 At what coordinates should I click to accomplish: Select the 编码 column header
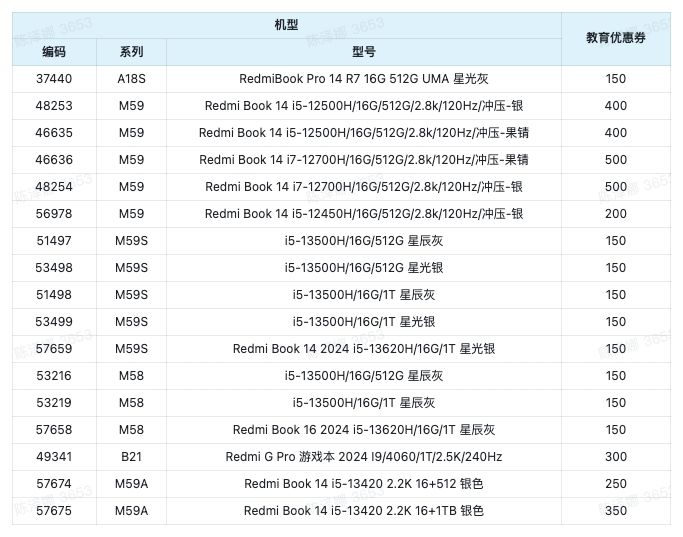pyautogui.click(x=54, y=51)
